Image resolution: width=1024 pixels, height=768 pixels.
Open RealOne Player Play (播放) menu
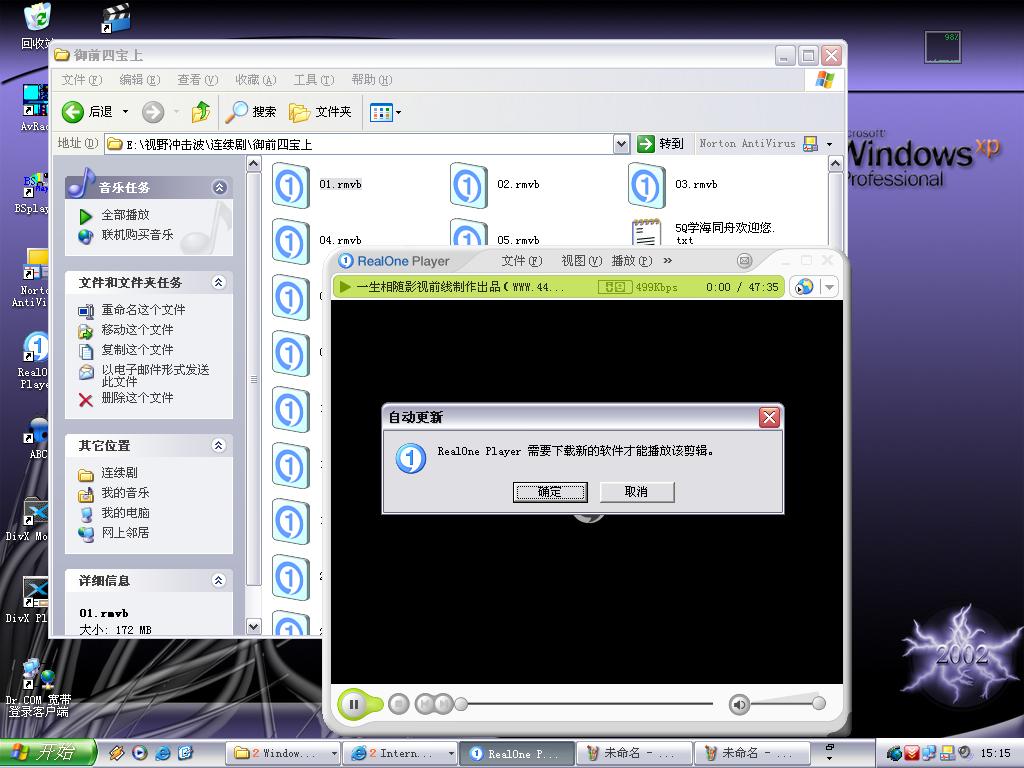click(x=632, y=261)
